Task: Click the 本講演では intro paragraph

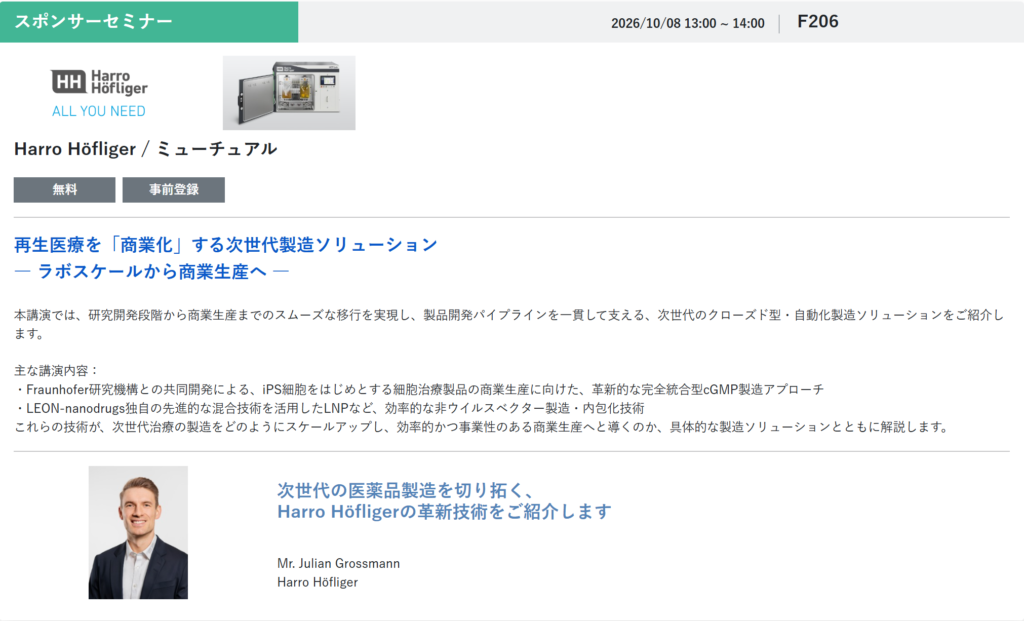Action: (x=509, y=324)
